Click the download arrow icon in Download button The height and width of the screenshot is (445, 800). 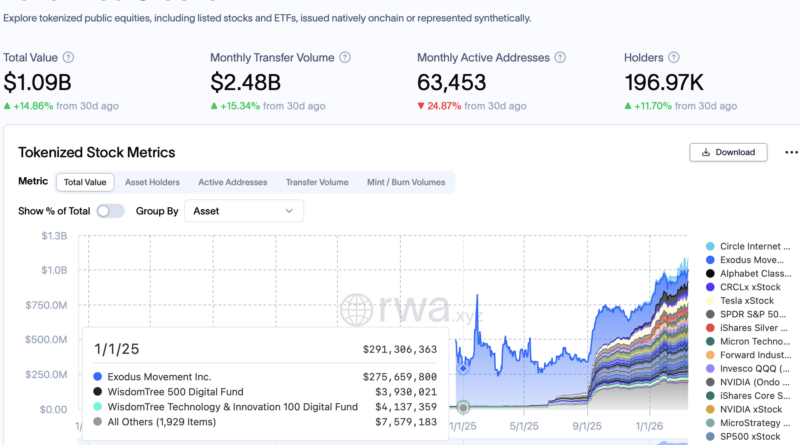pyautogui.click(x=706, y=152)
